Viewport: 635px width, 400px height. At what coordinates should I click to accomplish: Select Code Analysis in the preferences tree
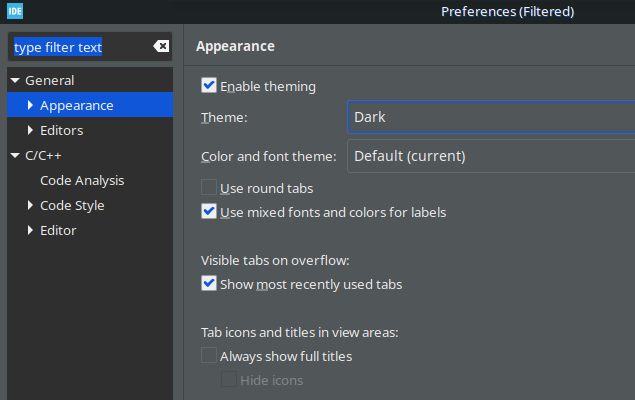(82, 180)
